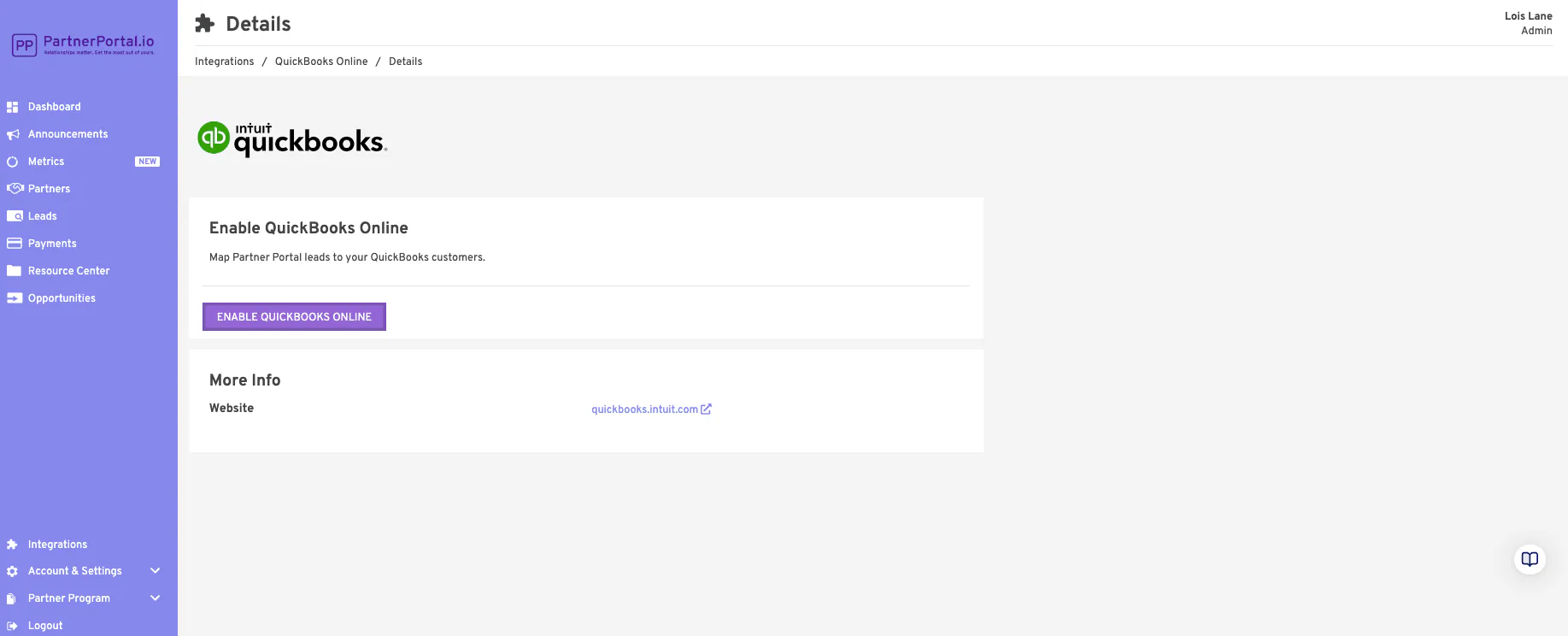The width and height of the screenshot is (1568, 636).
Task: Click the PartnerPortal.io logo
Action: coord(83,44)
